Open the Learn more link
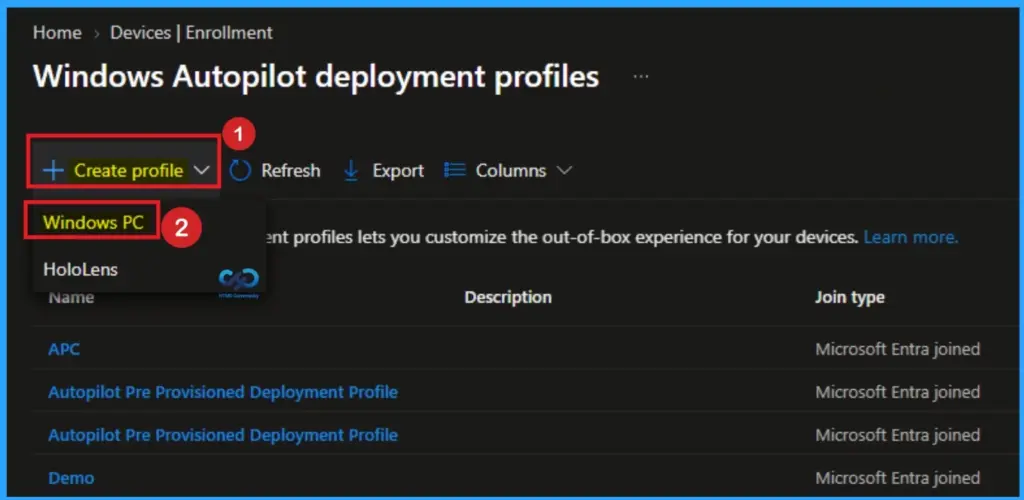The height and width of the screenshot is (500, 1024). click(911, 237)
